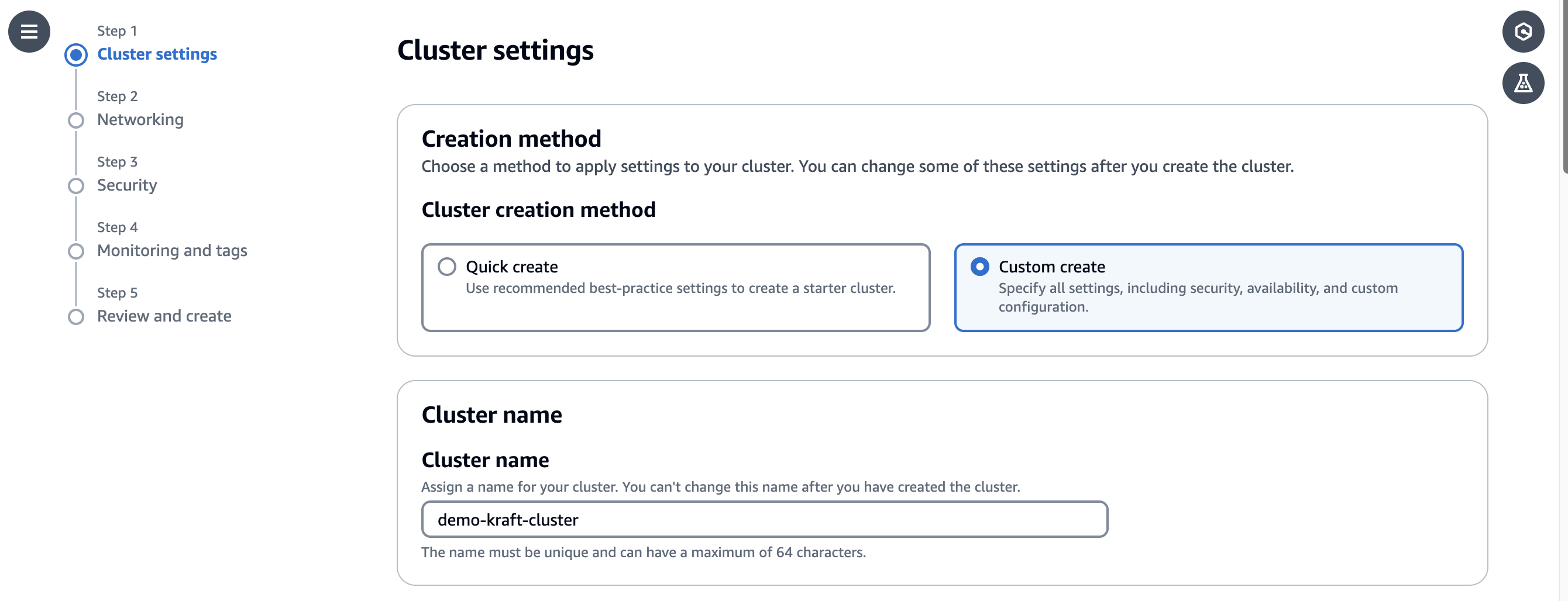This screenshot has width=1568, height=601.
Task: Click the Step 2 label text
Action: (x=118, y=96)
